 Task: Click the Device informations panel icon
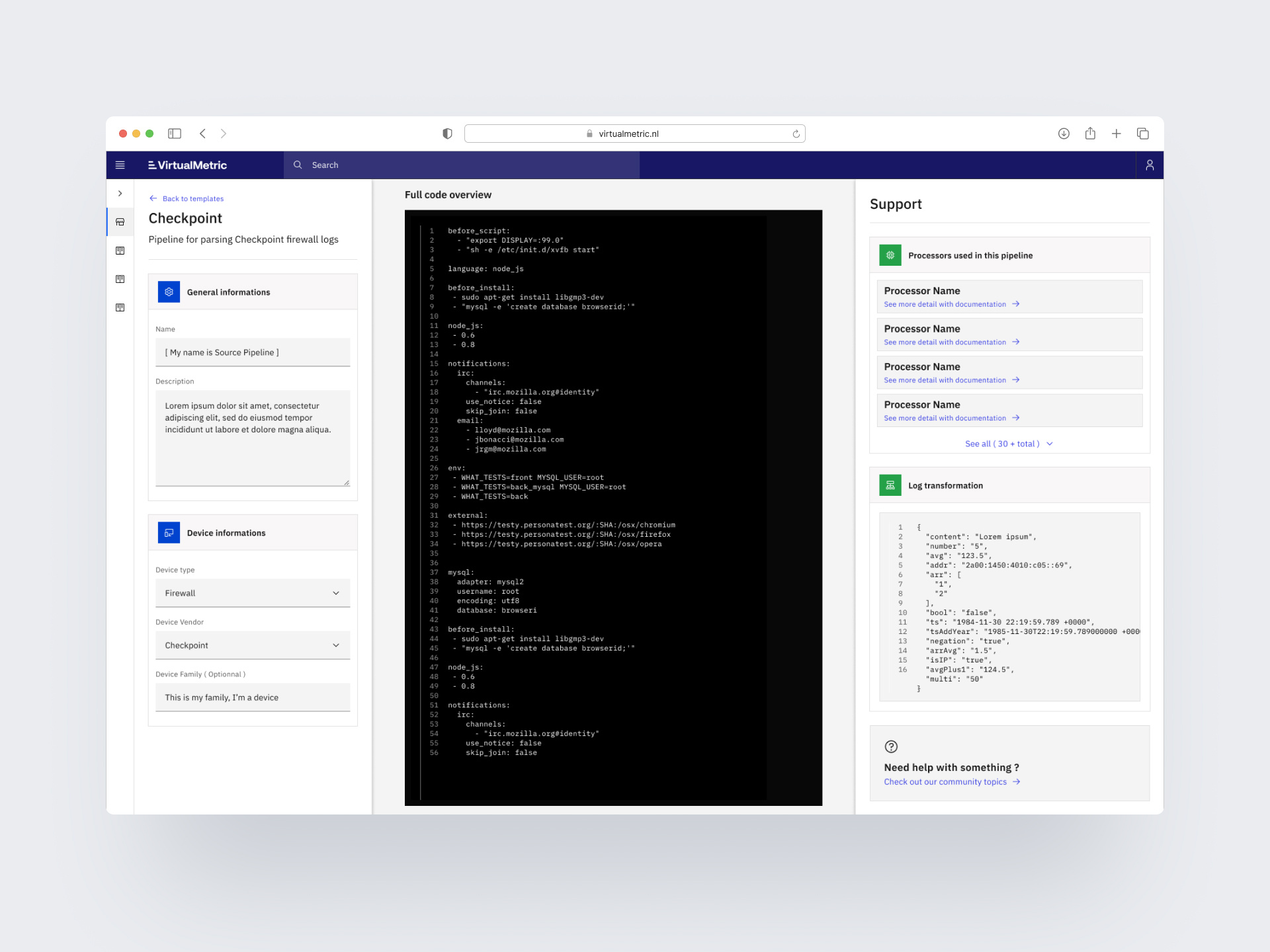tap(169, 532)
